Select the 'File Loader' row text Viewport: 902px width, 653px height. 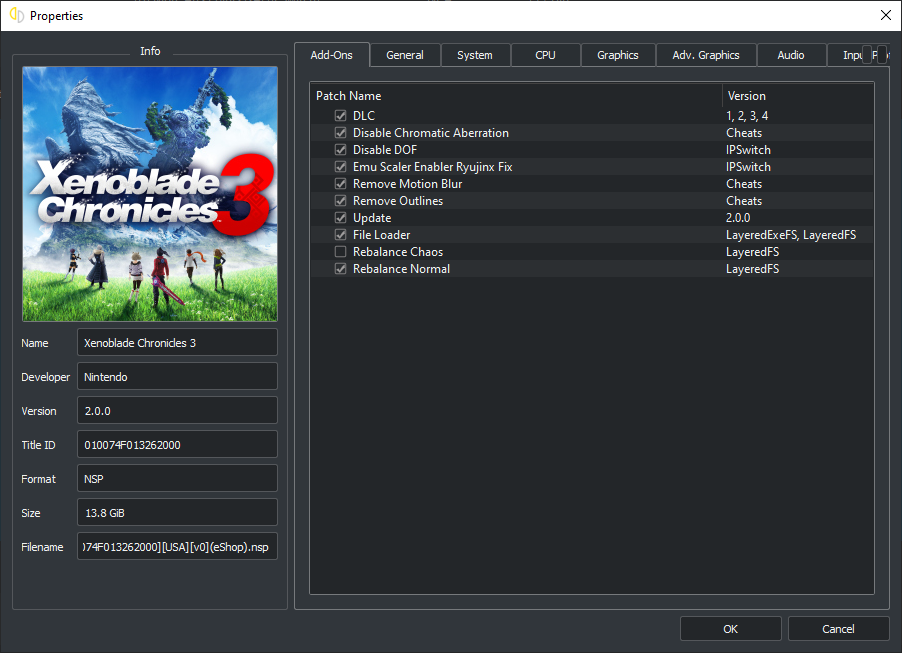[x=381, y=235]
